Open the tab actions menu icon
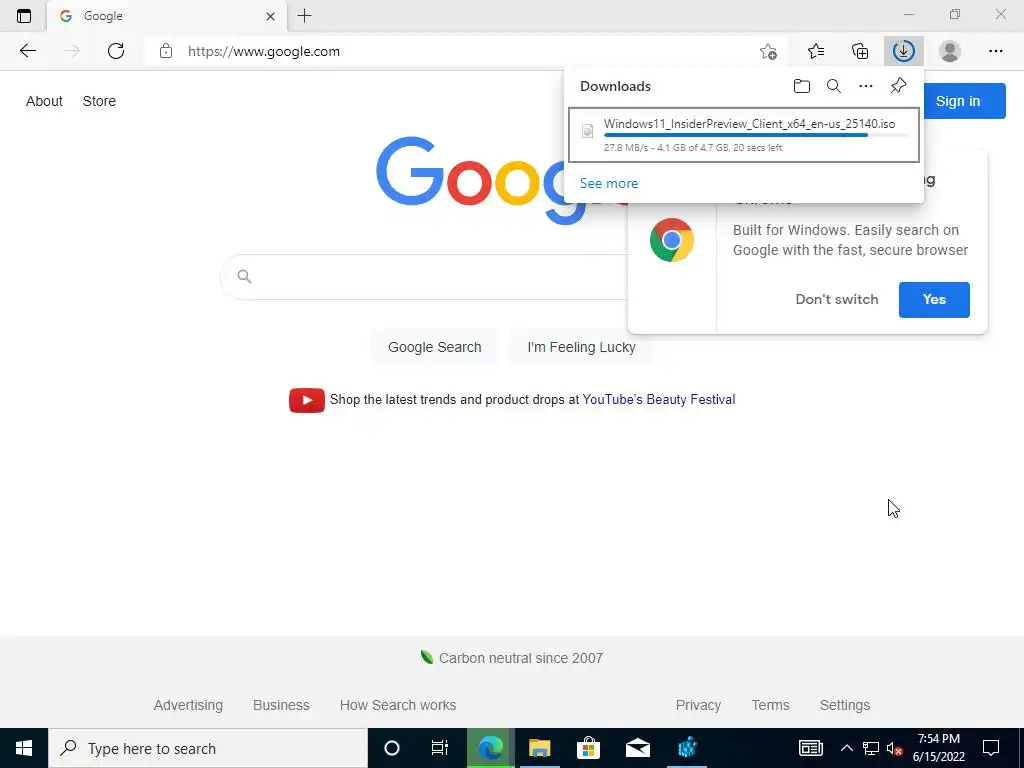The height and width of the screenshot is (768, 1024). [24, 16]
